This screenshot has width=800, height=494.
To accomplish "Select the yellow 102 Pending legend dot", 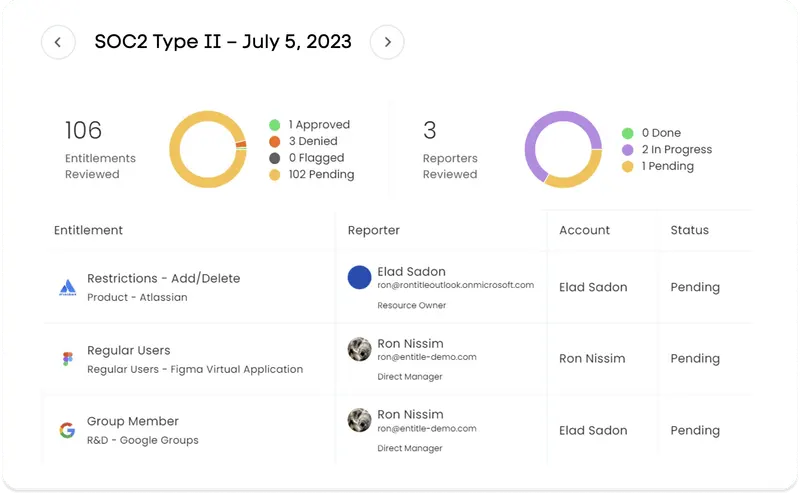I will tap(274, 175).
